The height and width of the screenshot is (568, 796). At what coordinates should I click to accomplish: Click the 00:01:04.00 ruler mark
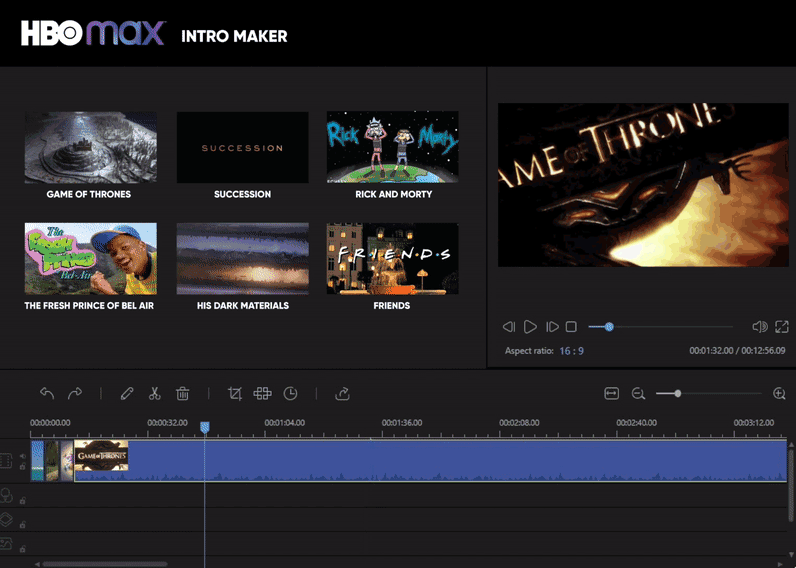click(284, 423)
